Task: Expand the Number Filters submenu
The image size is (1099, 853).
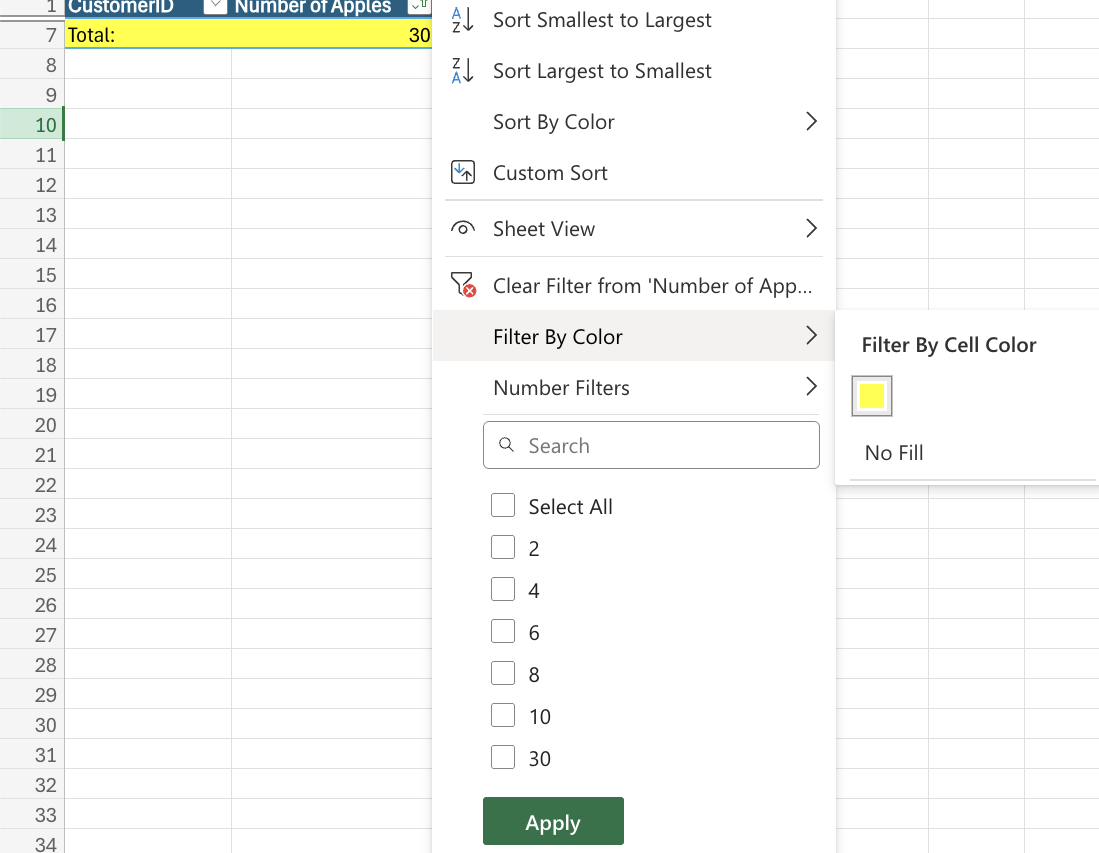Action: pos(810,387)
